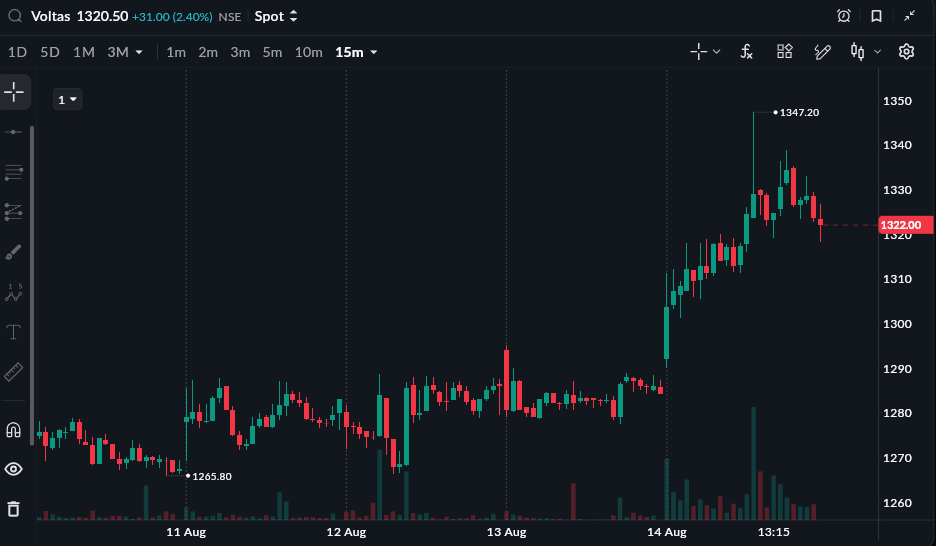Bookmark Voltas to watchlist

point(876,16)
